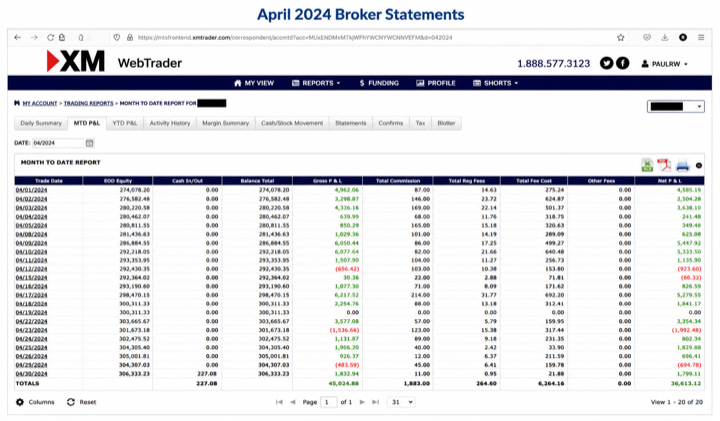Click the XM WebTrader logo
The width and height of the screenshot is (720, 421).
(x=114, y=62)
